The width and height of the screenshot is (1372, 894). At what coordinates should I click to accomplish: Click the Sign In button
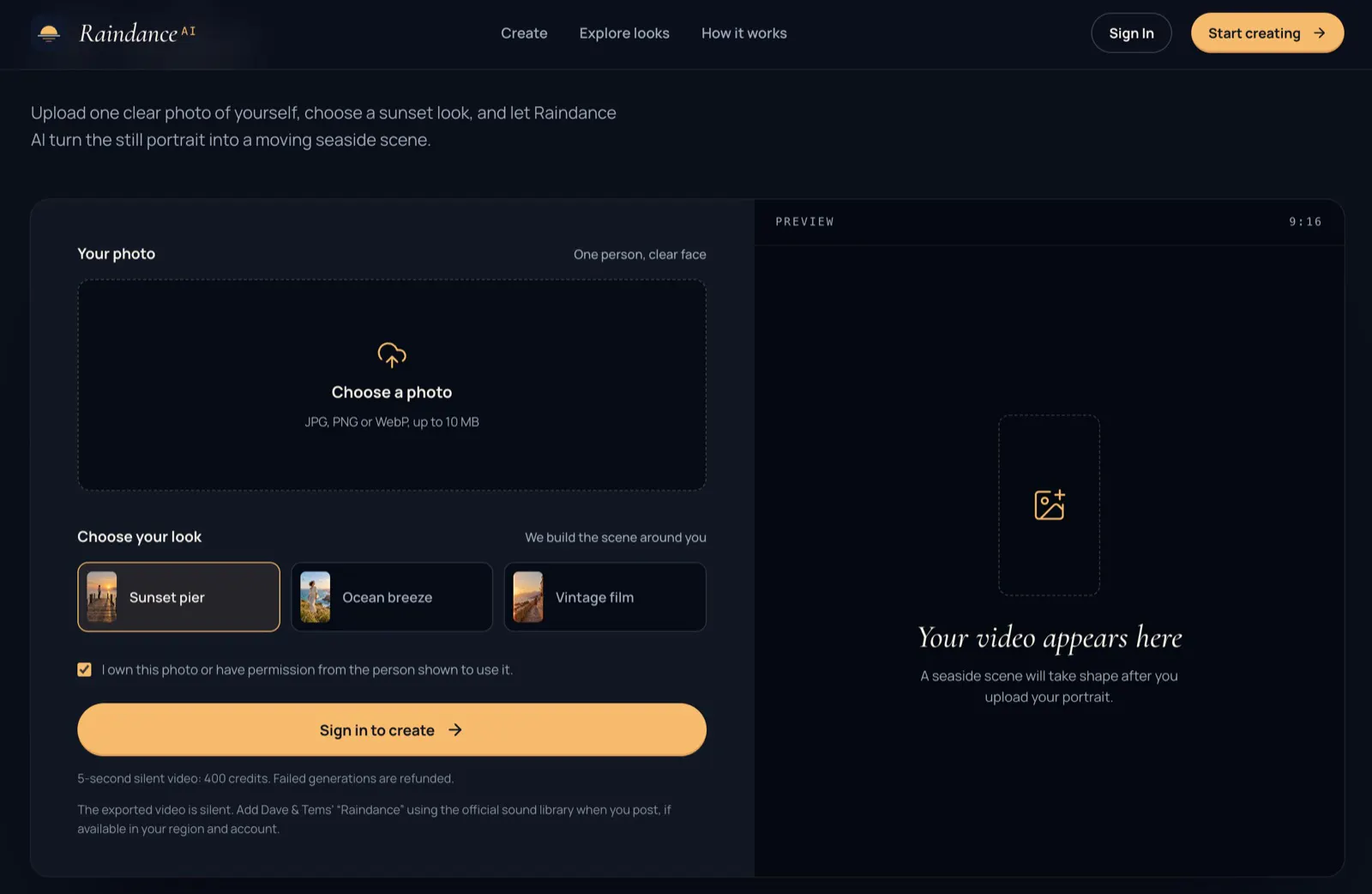tap(1131, 33)
